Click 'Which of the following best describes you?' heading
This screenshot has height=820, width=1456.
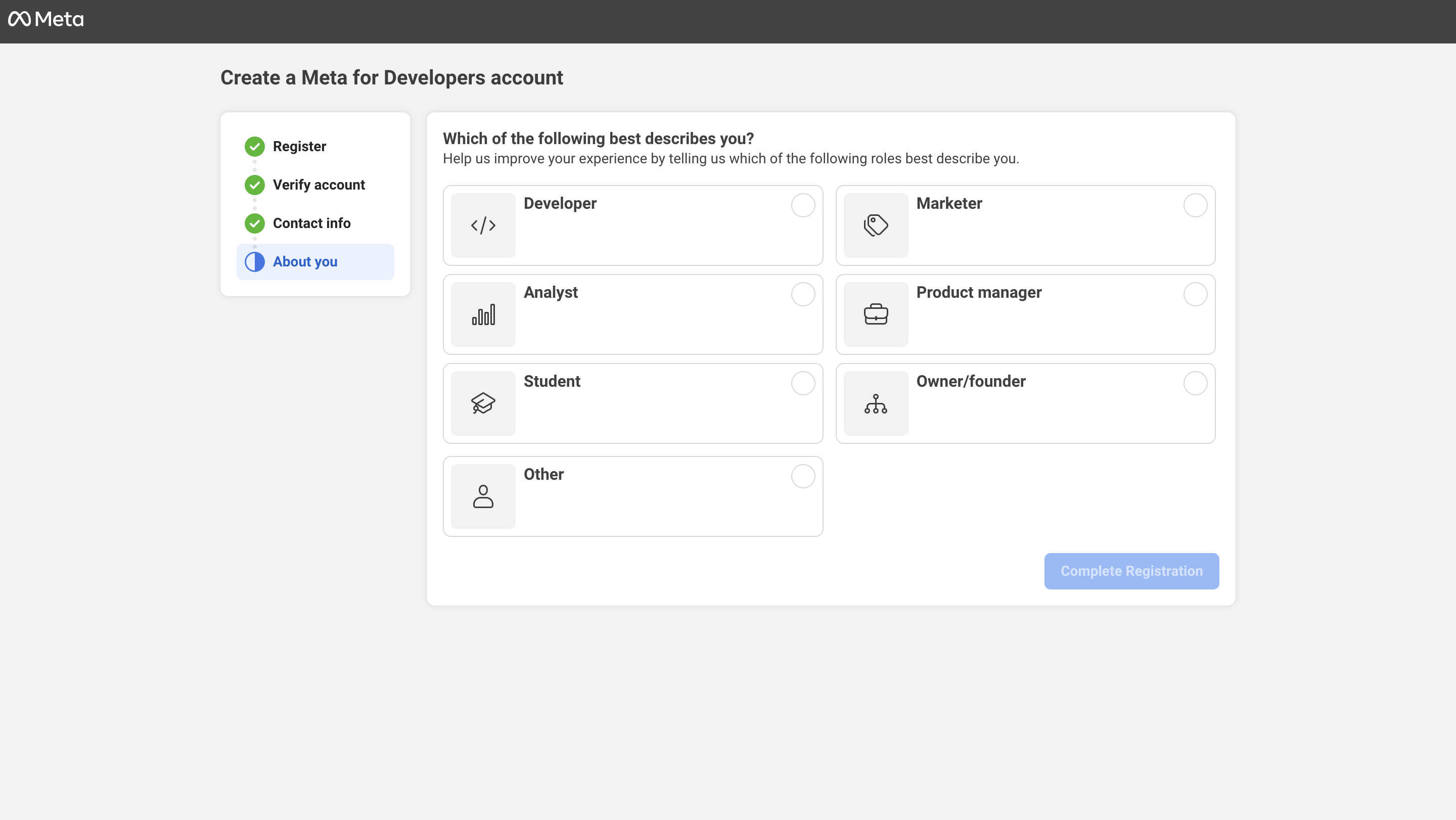click(598, 139)
